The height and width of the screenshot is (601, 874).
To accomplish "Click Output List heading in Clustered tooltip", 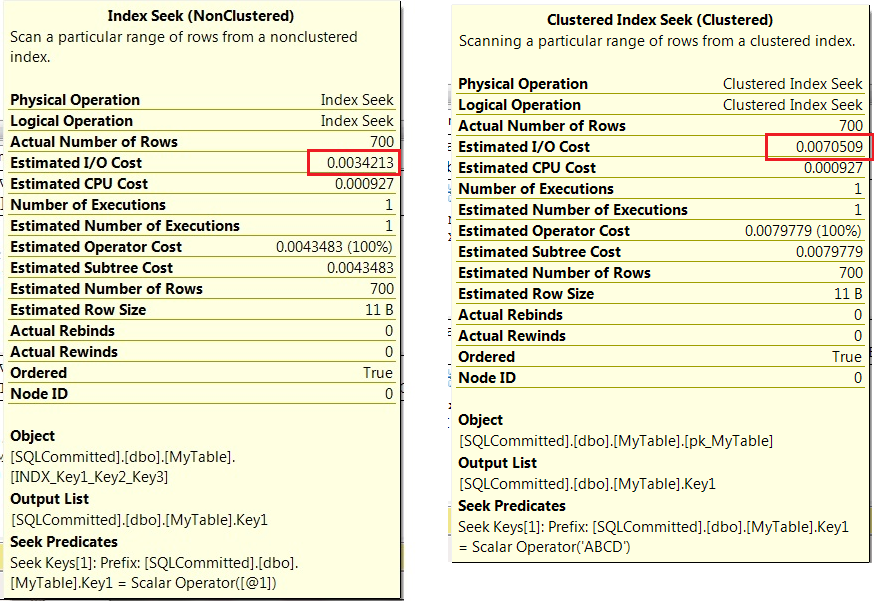I will (x=497, y=463).
